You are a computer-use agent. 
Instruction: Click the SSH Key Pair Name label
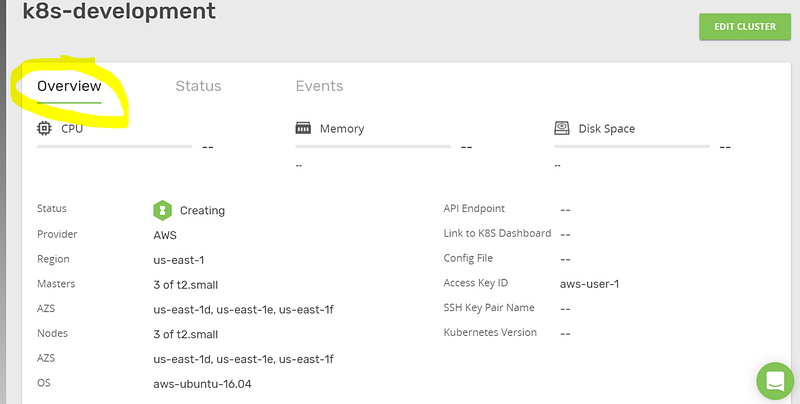point(489,307)
